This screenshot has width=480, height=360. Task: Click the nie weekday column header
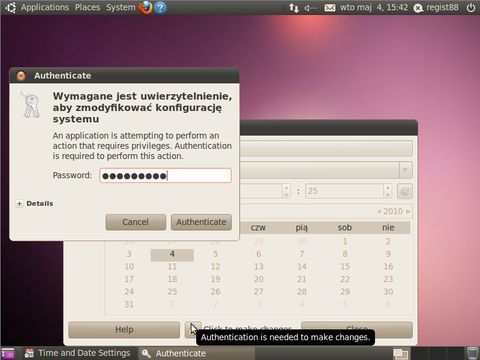pyautogui.click(x=388, y=228)
